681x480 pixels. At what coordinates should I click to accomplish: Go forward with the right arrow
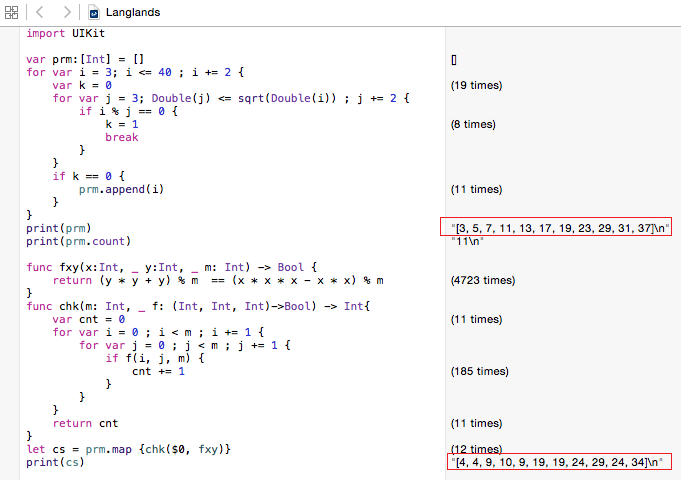[x=66, y=12]
